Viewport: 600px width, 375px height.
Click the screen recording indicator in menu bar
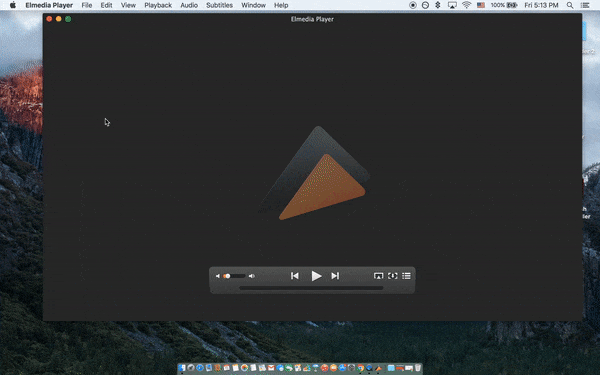point(413,5)
